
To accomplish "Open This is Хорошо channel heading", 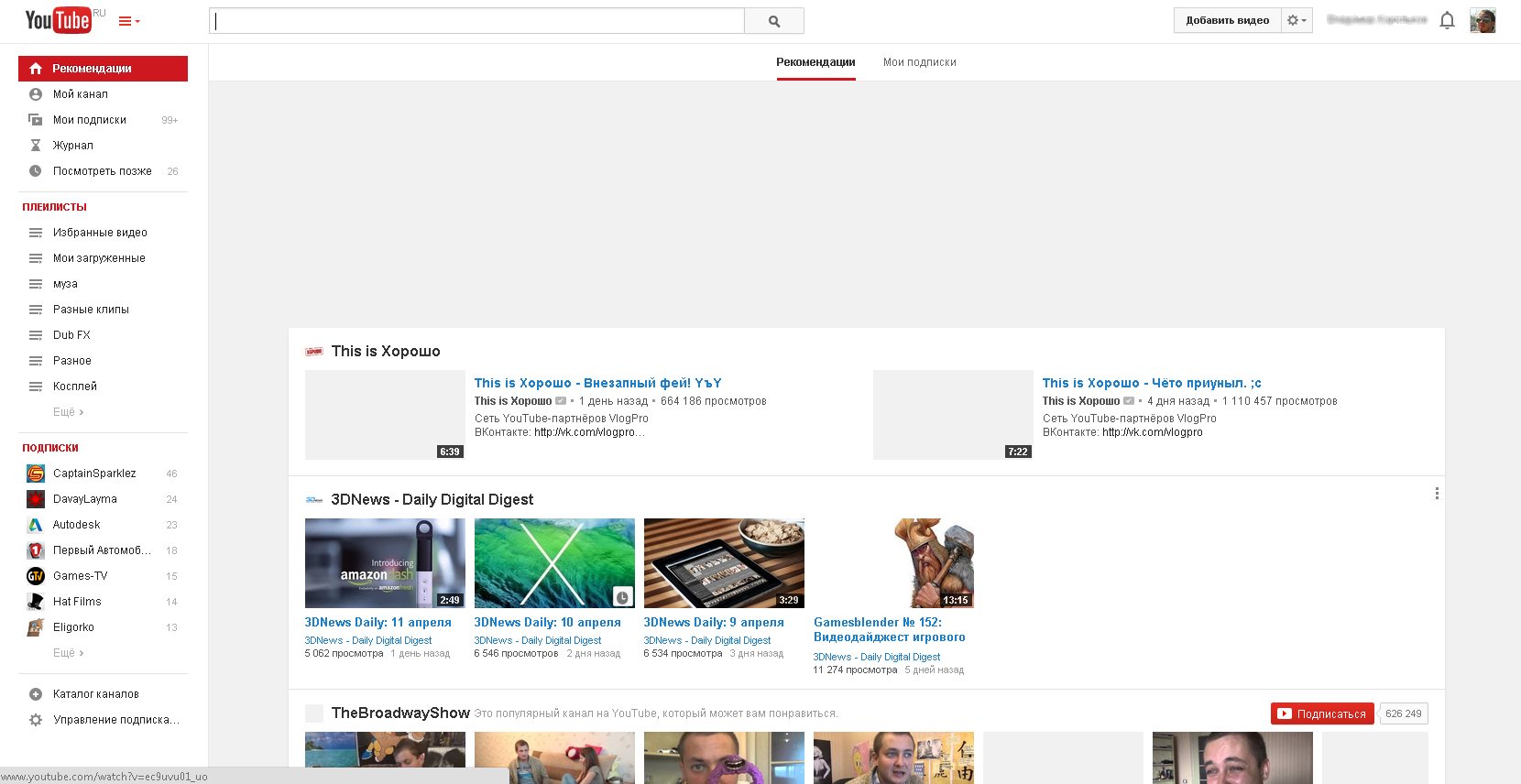I will (386, 352).
